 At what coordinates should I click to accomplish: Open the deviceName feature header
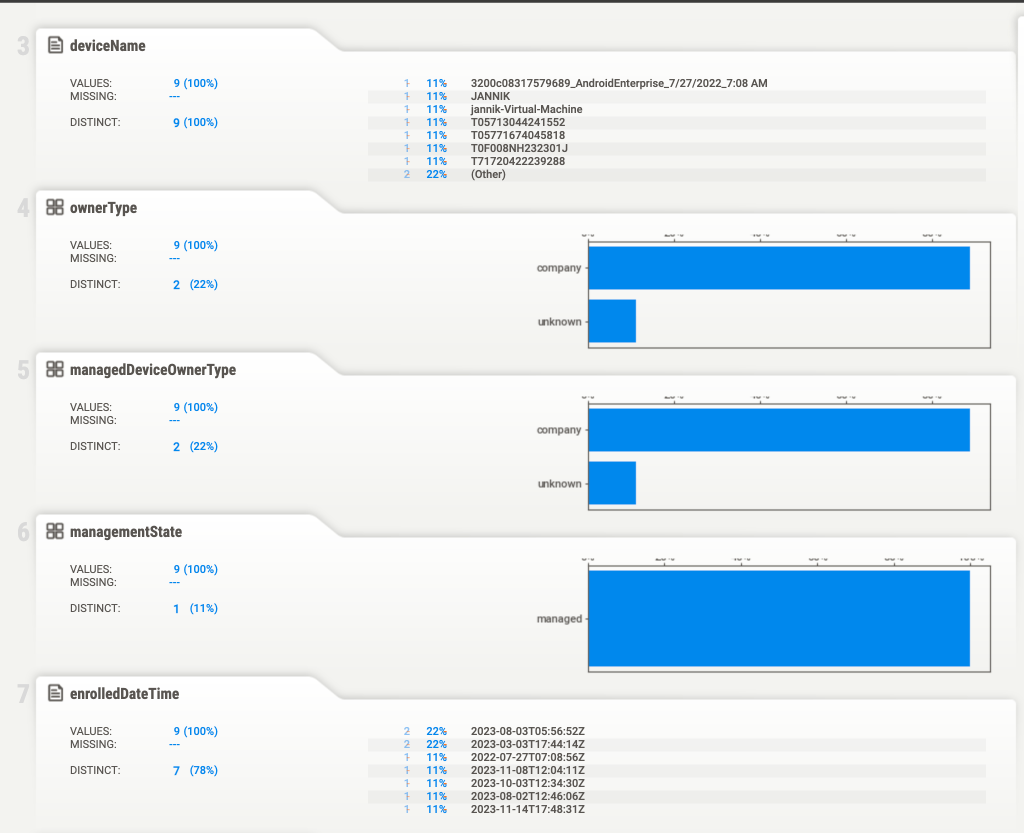pyautogui.click(x=107, y=45)
